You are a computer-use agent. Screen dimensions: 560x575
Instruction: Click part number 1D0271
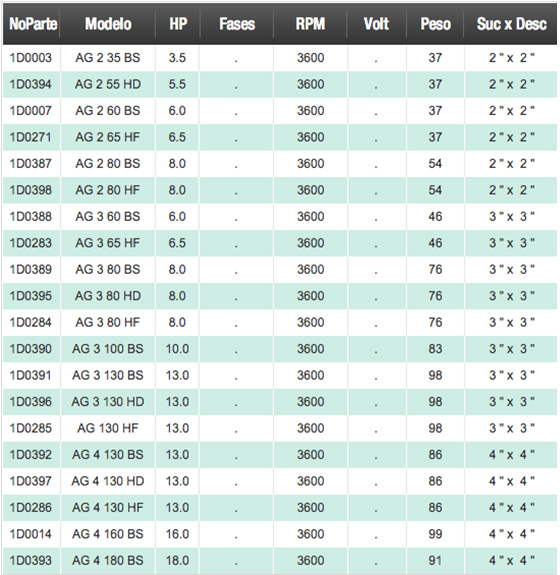(30, 137)
